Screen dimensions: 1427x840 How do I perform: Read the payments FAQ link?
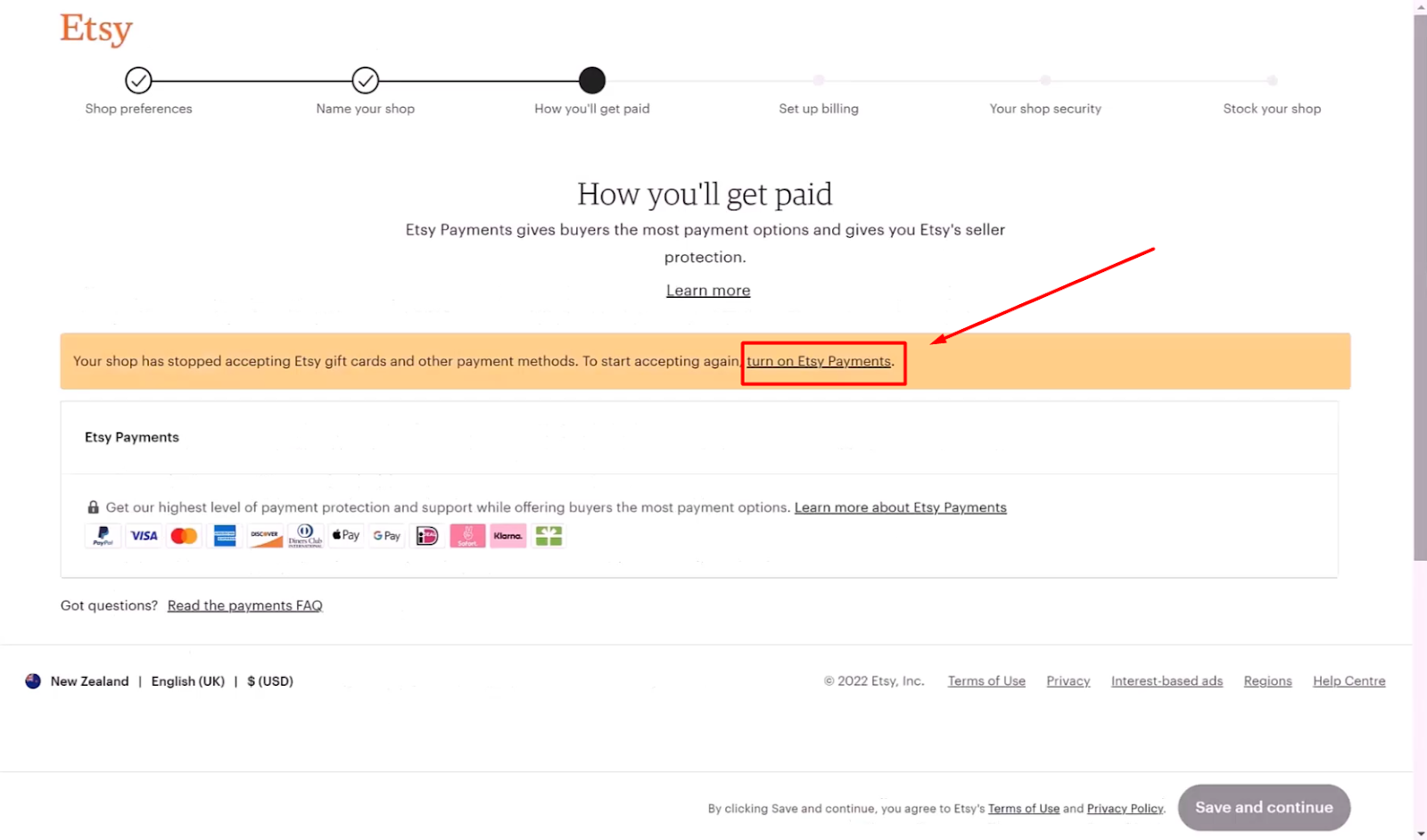point(245,605)
